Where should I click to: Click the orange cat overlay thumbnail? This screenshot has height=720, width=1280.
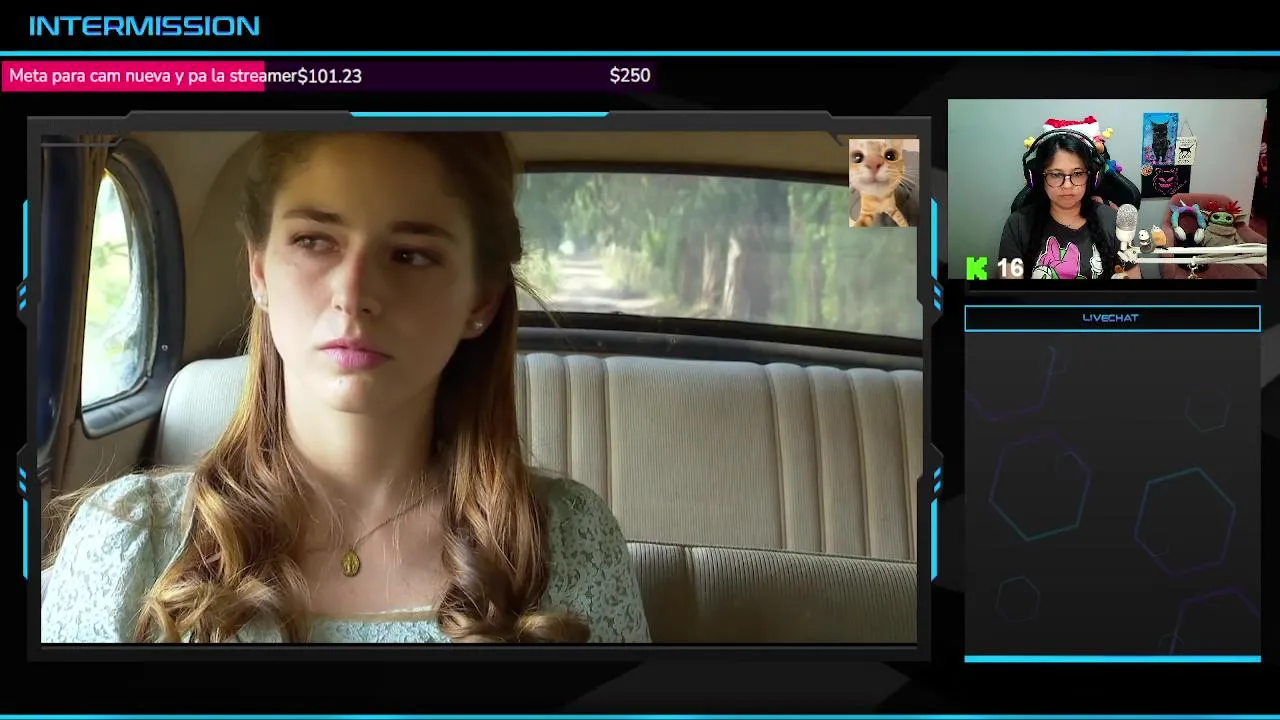[x=884, y=182]
